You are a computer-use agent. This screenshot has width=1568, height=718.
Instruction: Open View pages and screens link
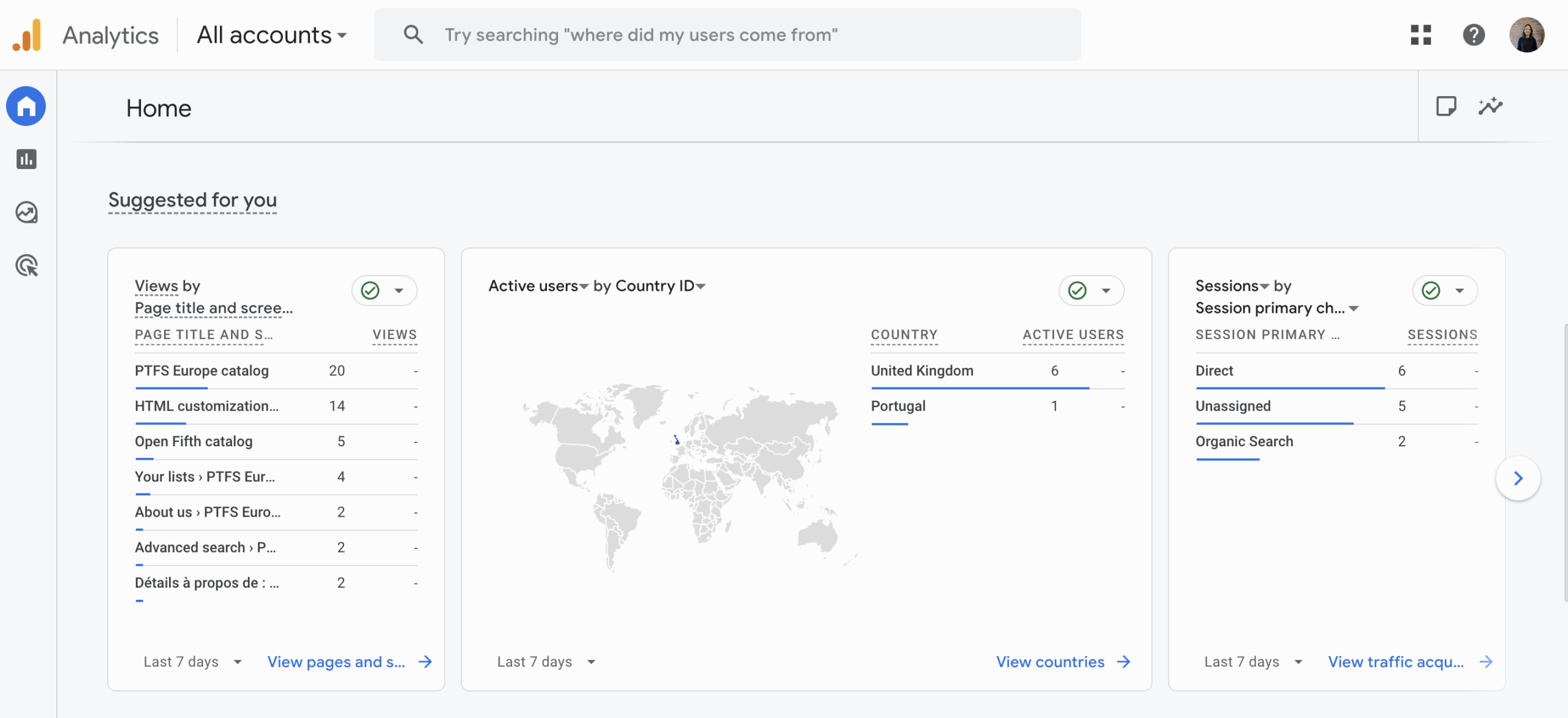336,662
